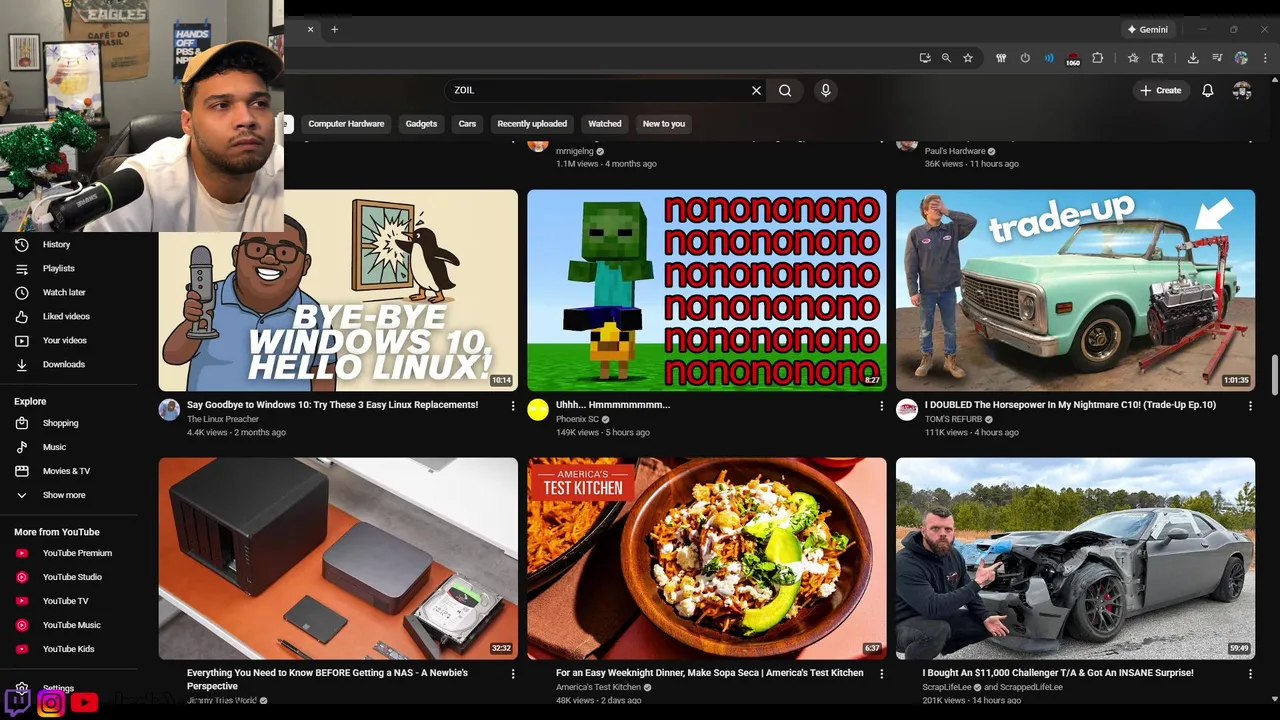
Task: Open the Chrome three-dot menu
Action: pos(1265,58)
